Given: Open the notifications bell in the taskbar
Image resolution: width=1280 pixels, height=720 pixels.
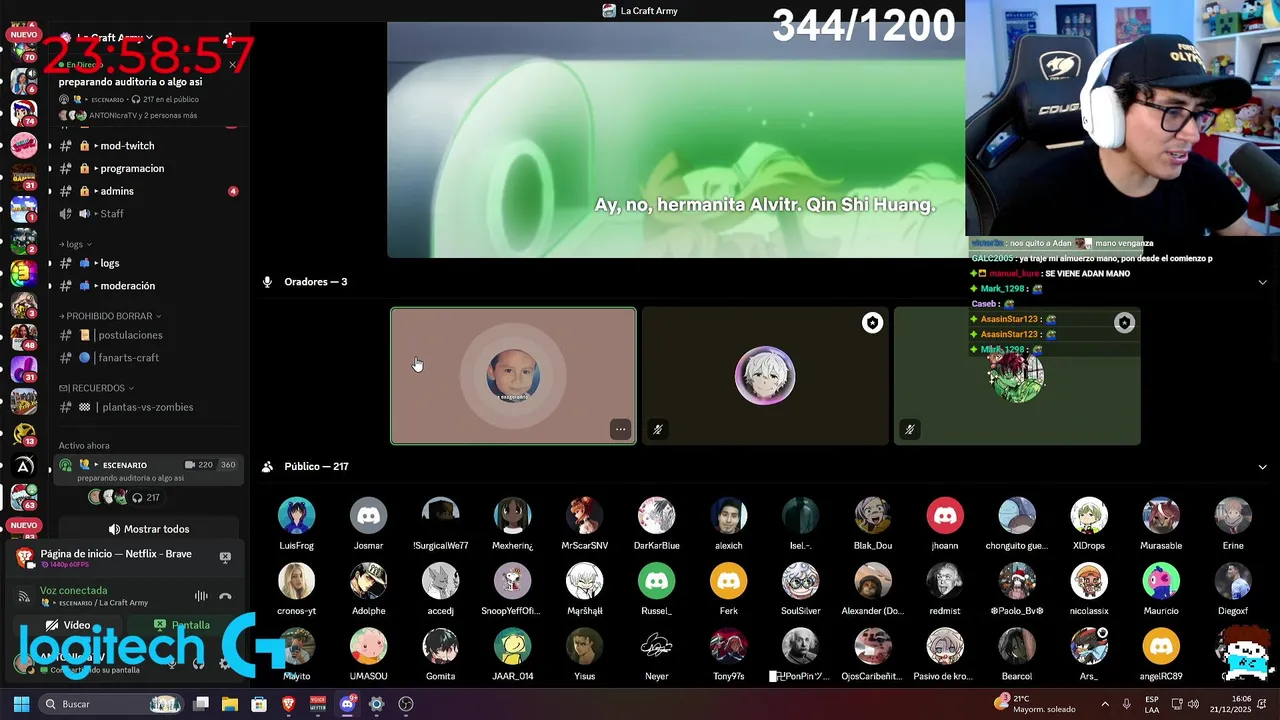Looking at the screenshot, I should coord(1264,704).
